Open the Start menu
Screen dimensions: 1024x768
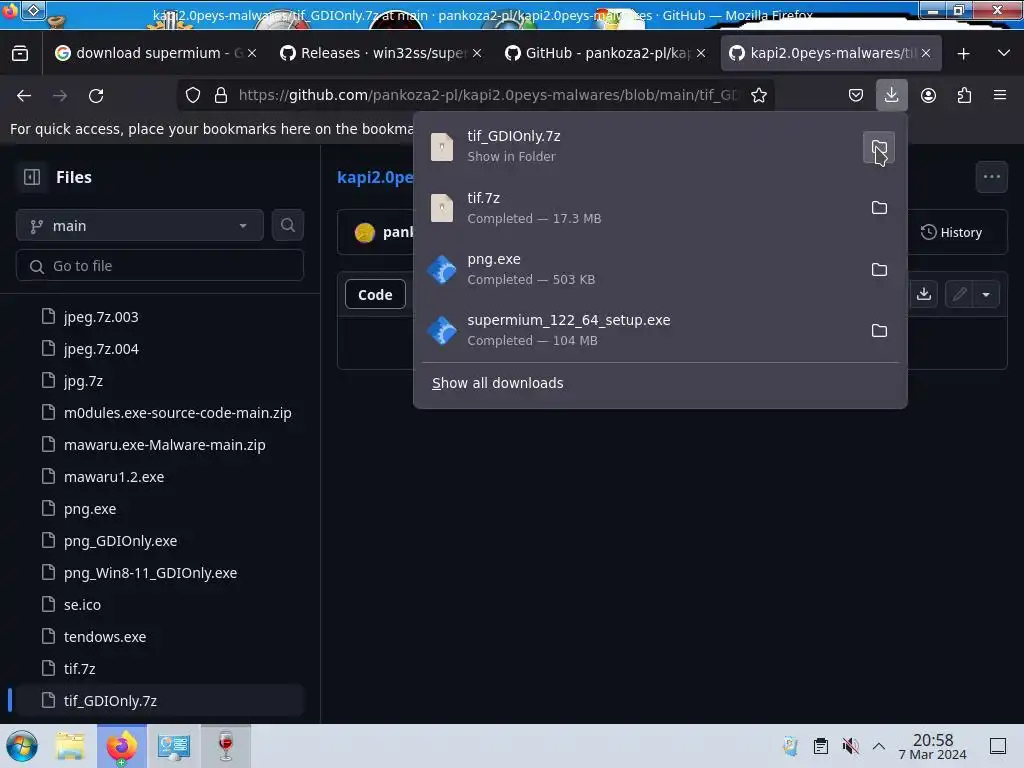coord(22,746)
